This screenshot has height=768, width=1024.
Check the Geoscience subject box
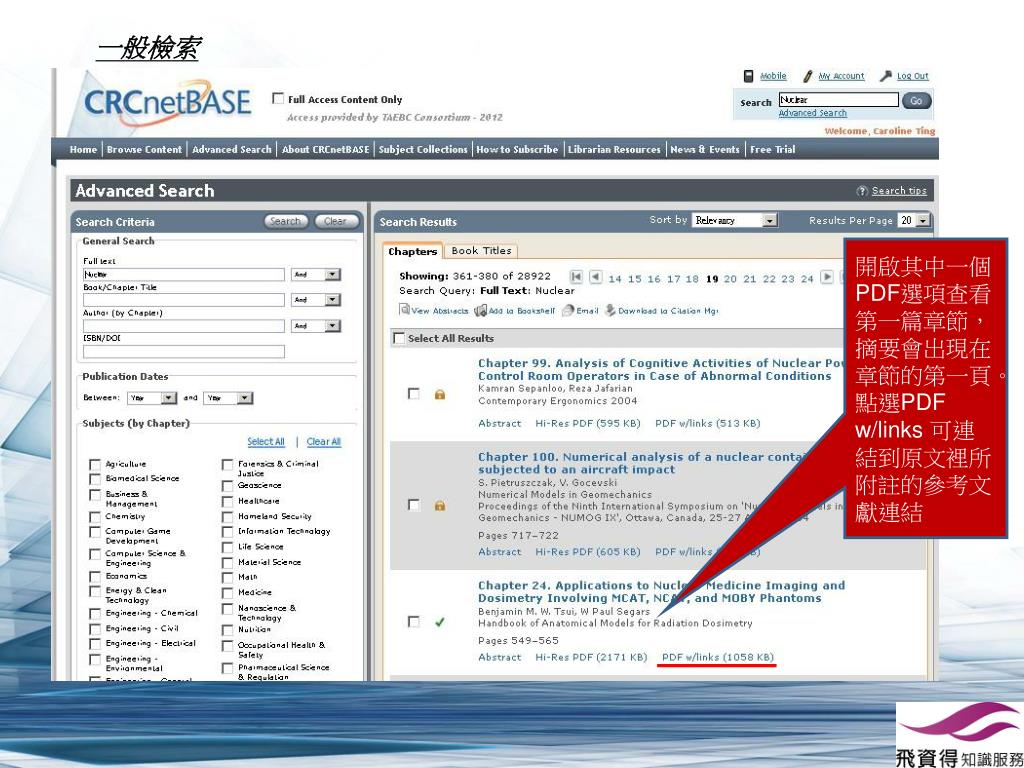tap(227, 487)
